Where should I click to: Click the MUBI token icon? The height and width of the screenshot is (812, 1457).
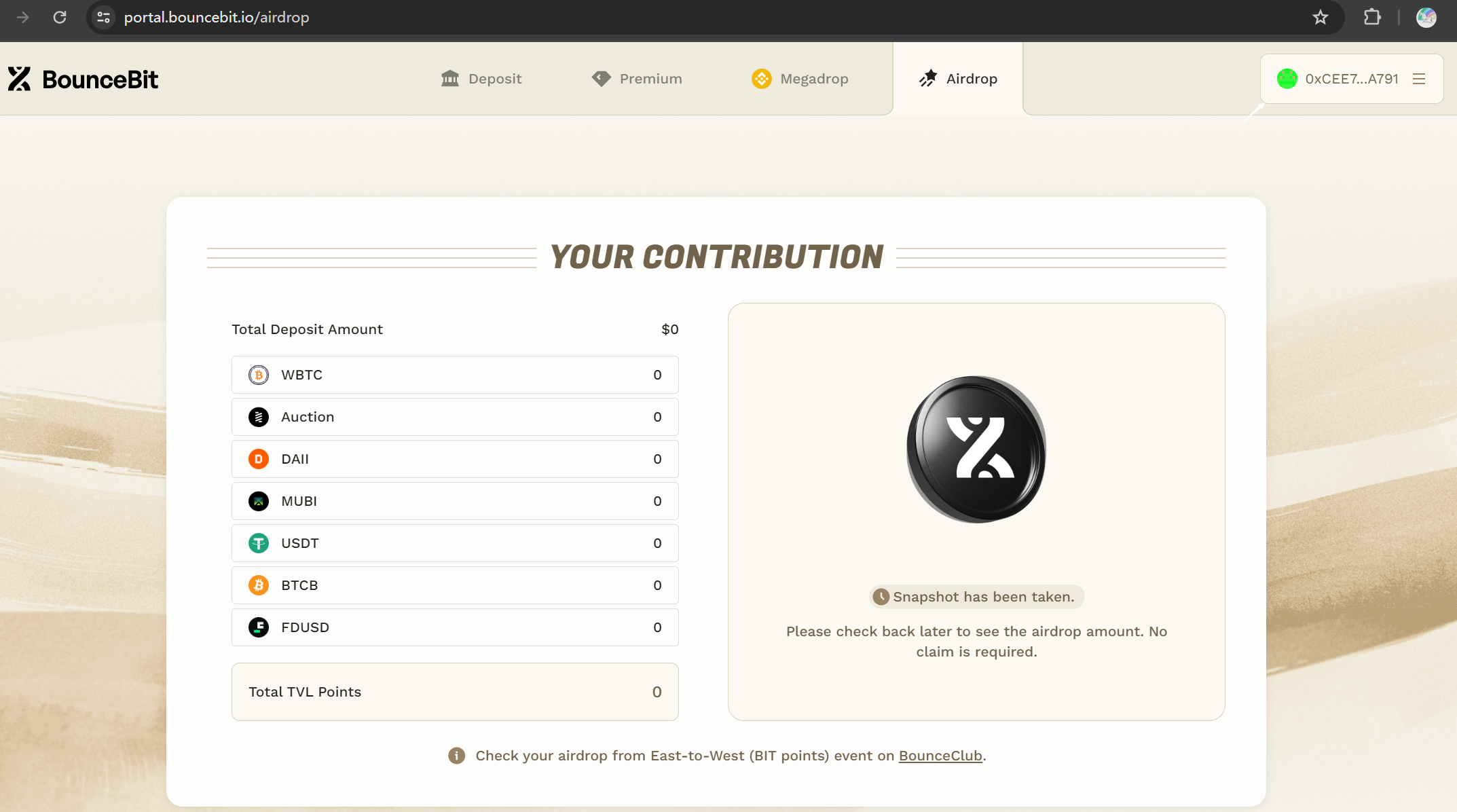(x=259, y=501)
